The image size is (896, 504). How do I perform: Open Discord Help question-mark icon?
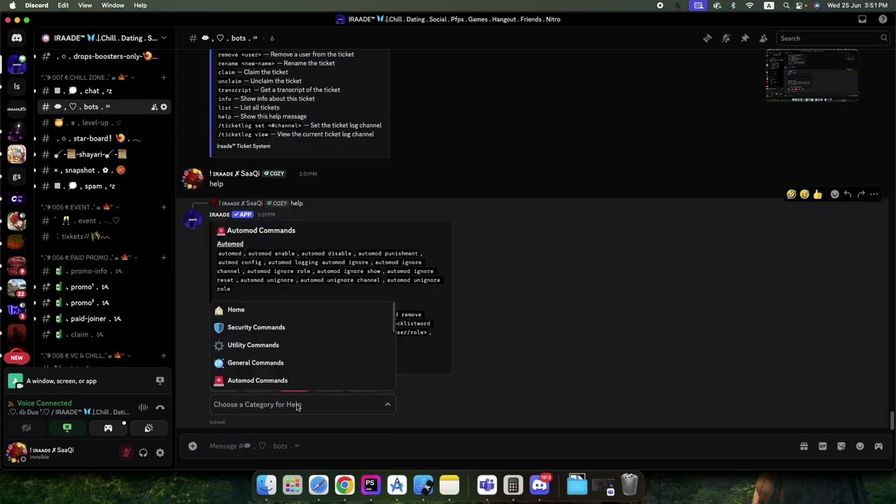tap(883, 19)
